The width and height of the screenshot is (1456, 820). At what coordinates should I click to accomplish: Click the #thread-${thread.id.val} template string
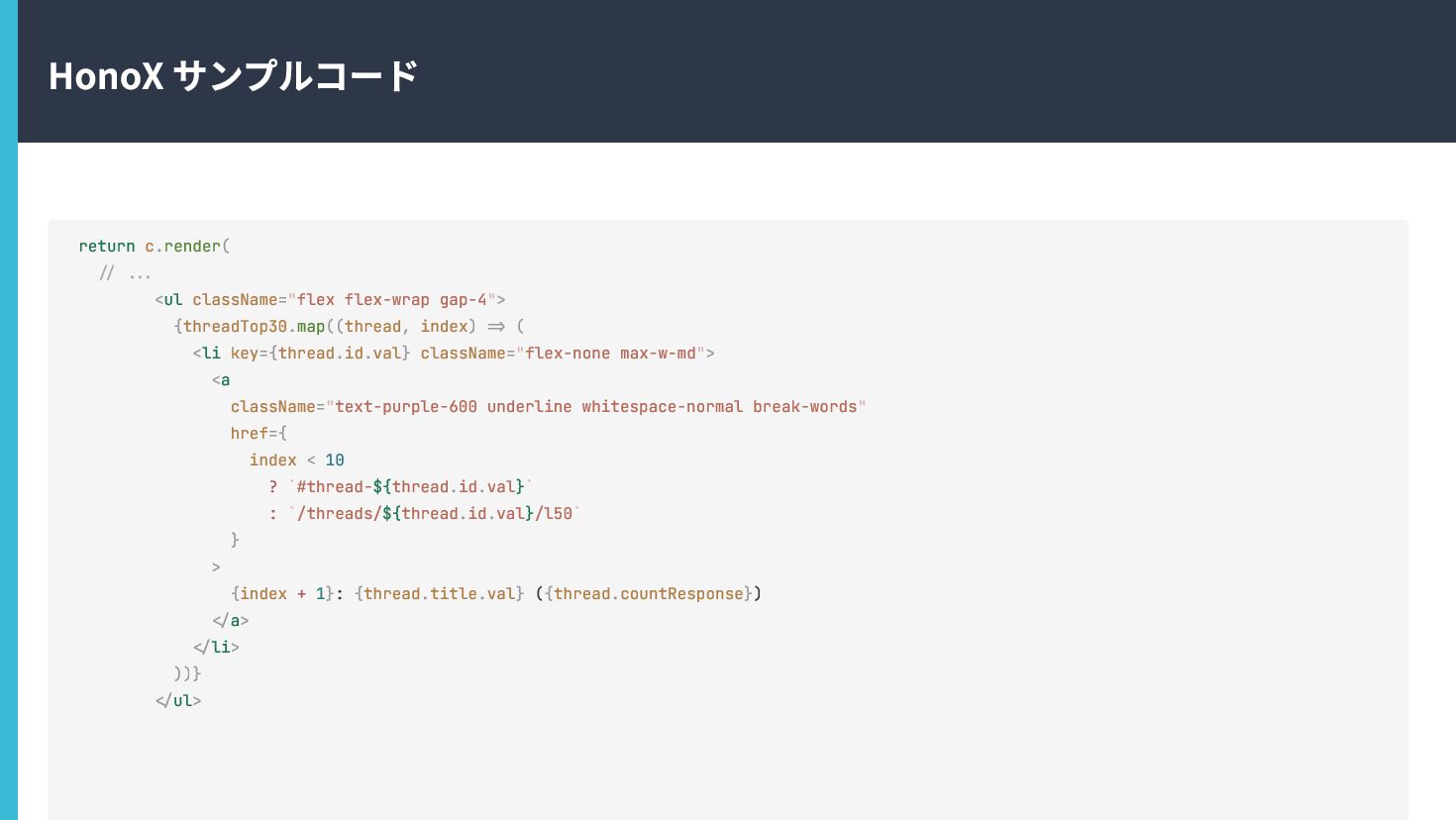pyautogui.click(x=411, y=487)
